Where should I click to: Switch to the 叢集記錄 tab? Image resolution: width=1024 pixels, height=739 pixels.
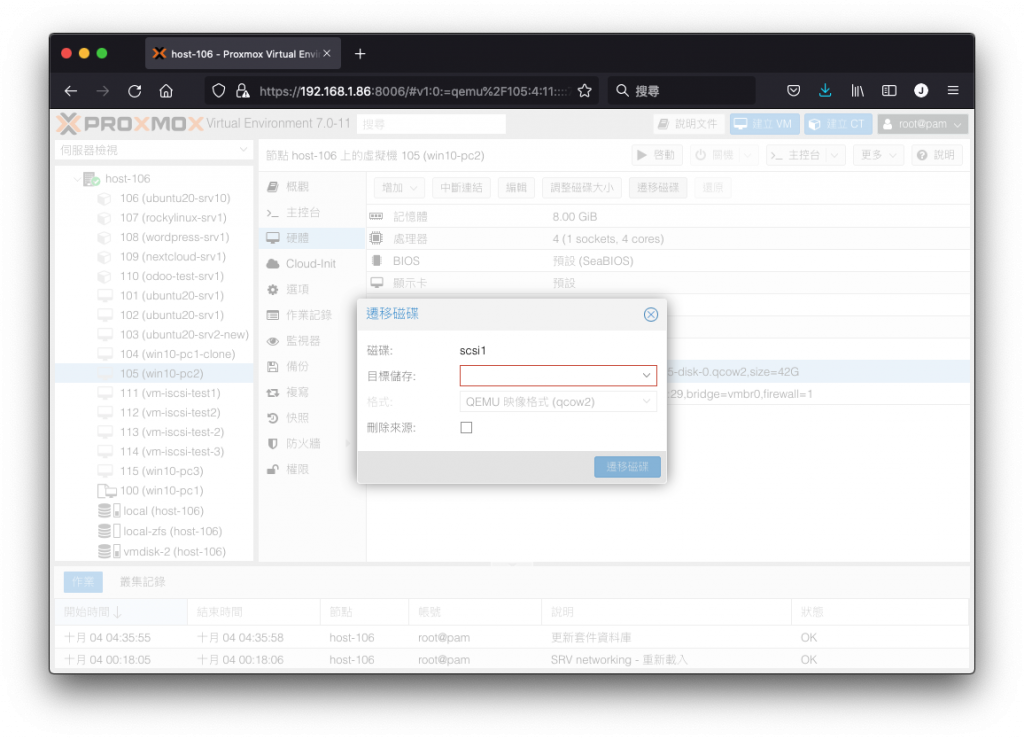[x=142, y=582]
